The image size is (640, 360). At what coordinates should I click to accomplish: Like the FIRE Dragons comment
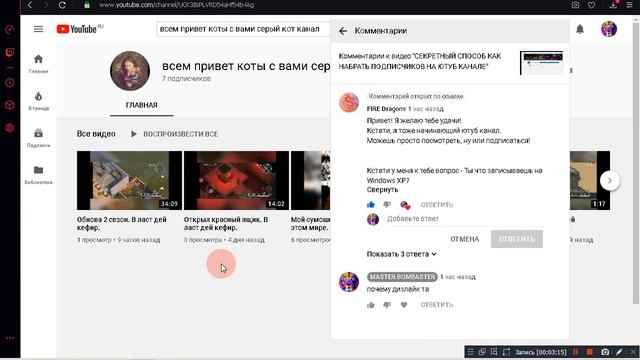point(371,204)
